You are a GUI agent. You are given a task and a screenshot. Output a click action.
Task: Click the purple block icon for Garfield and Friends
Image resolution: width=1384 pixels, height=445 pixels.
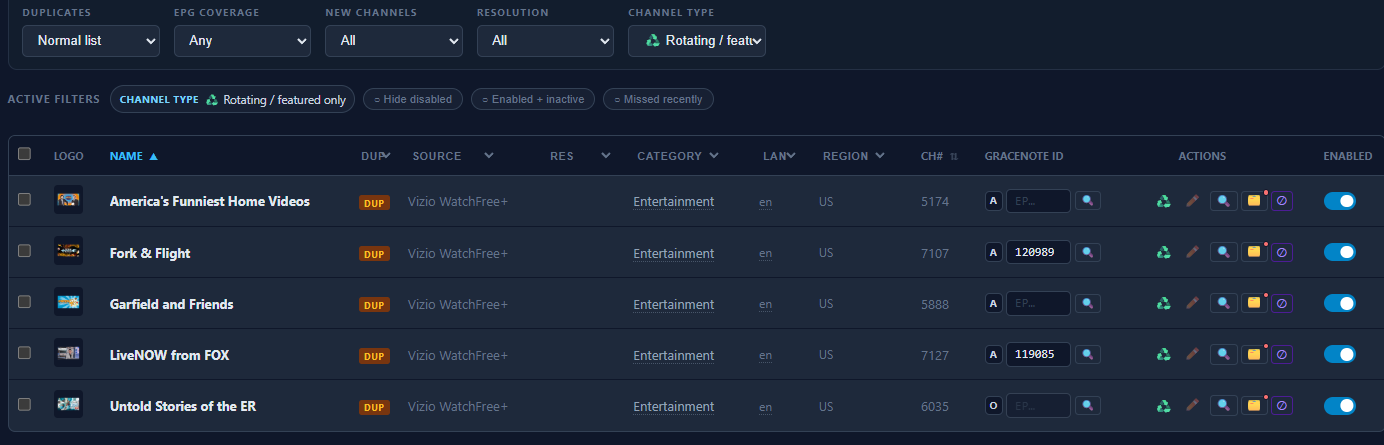pos(1282,303)
